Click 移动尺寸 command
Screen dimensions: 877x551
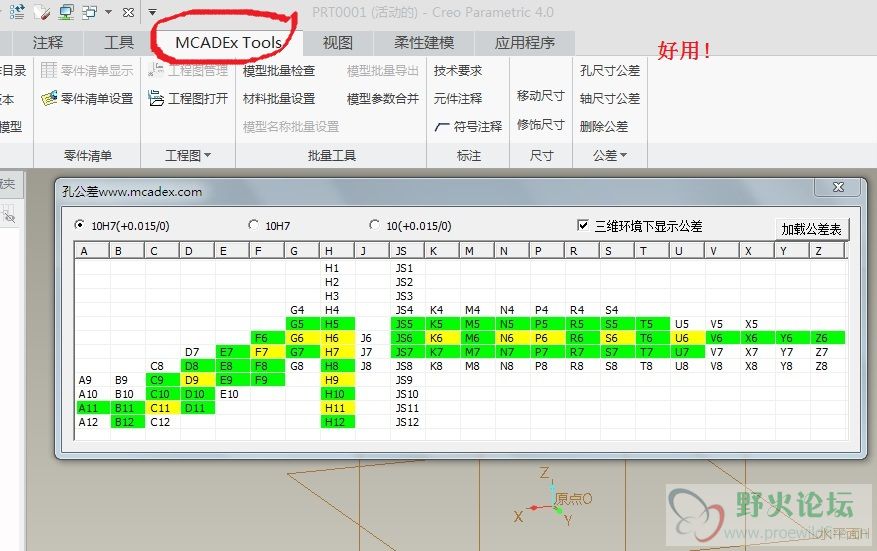[540, 96]
